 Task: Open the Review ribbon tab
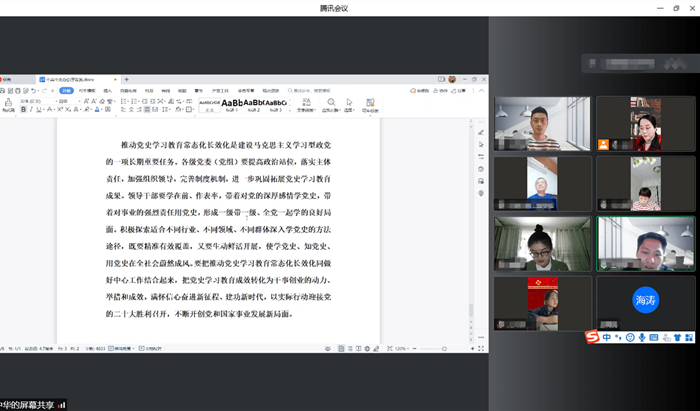pyautogui.click(x=166, y=91)
